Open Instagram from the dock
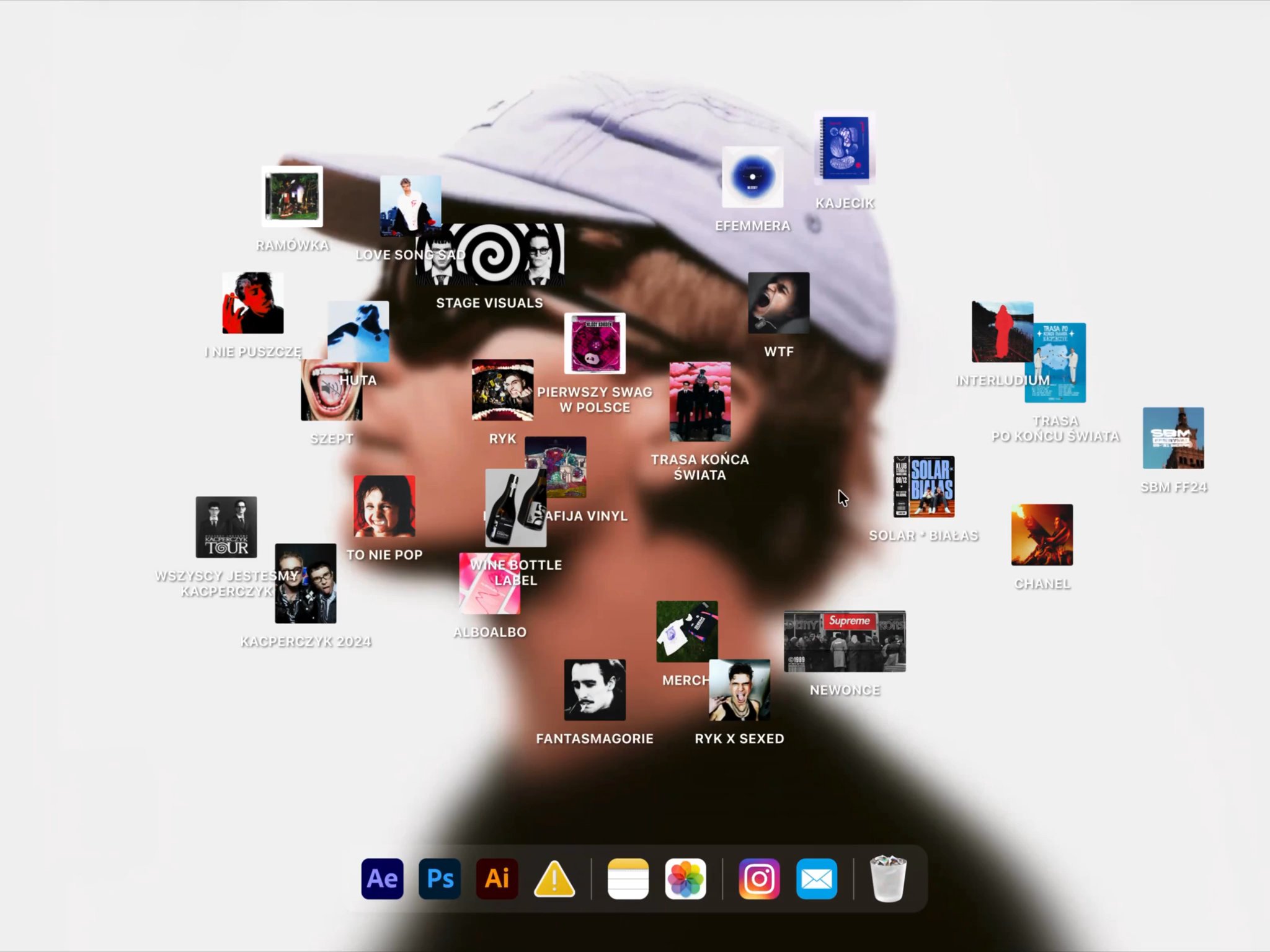Viewport: 1270px width, 952px height. click(759, 879)
